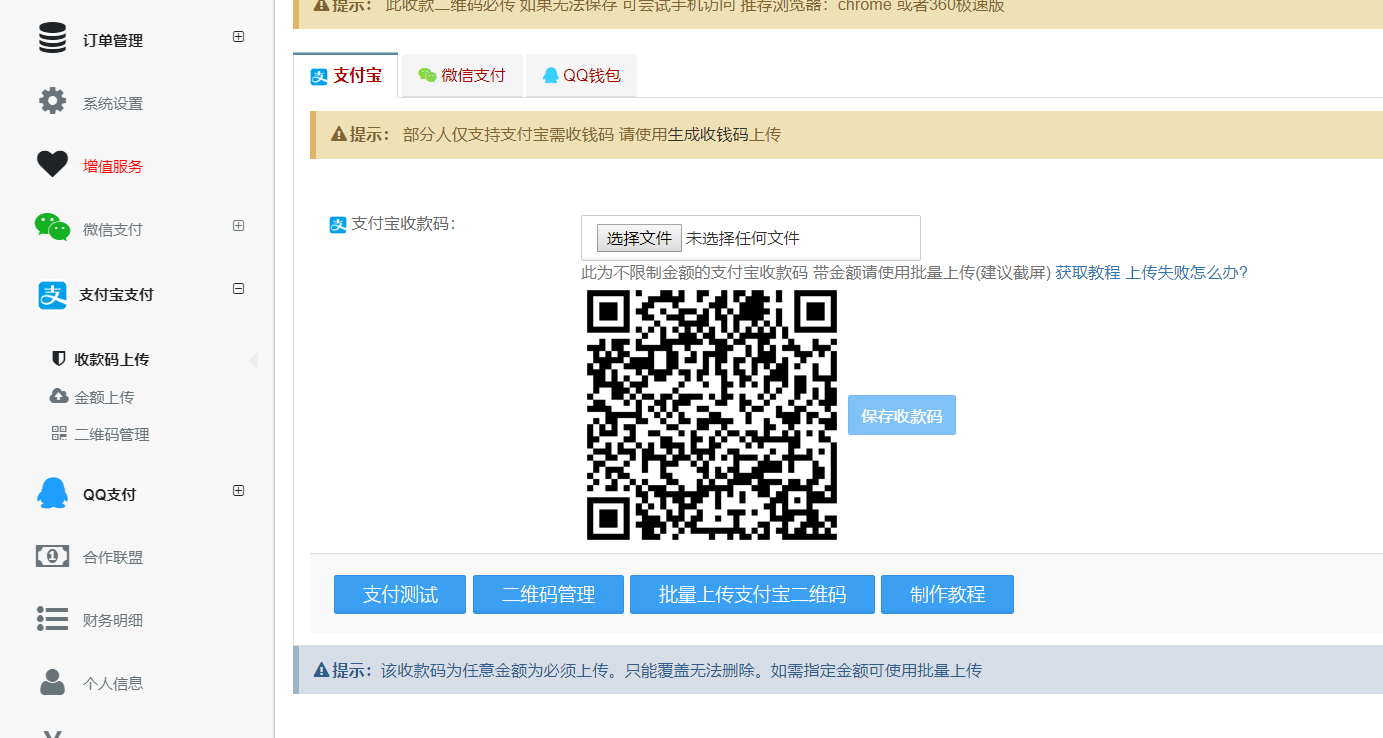Open 财务明细 in the sidebar
This screenshot has width=1383, height=738.
(113, 621)
